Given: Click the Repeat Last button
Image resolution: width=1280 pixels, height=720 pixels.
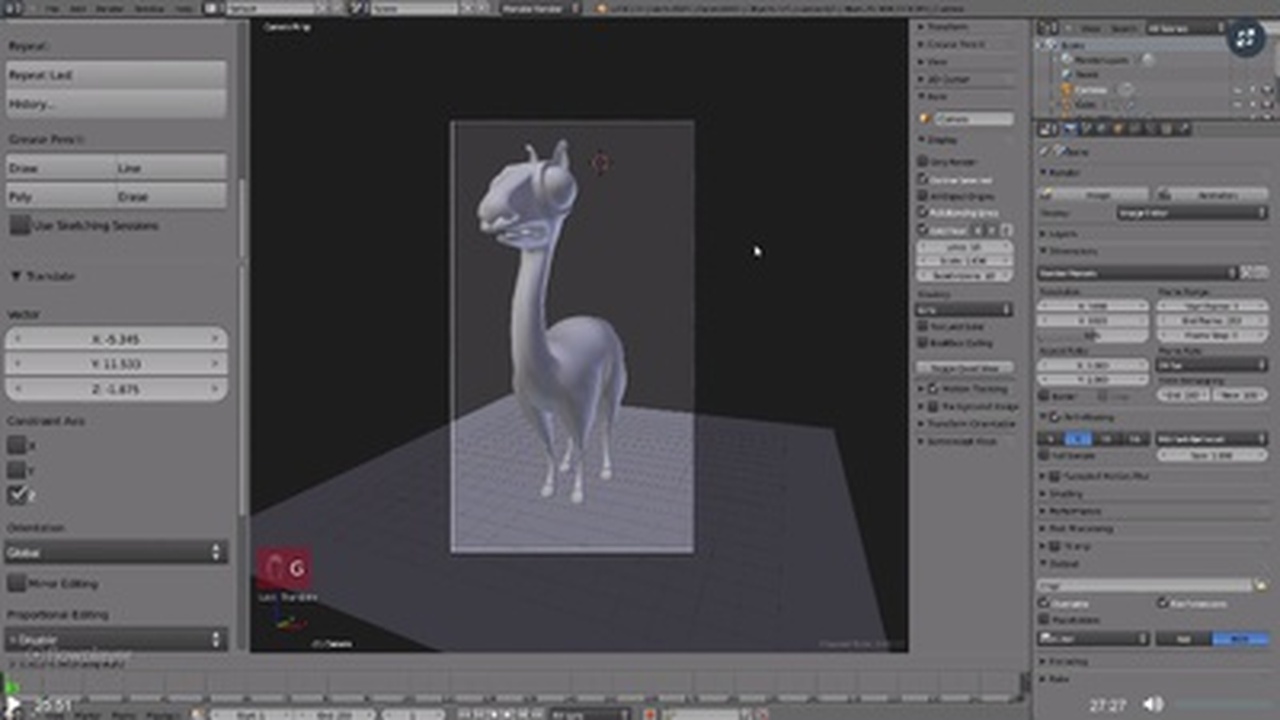Looking at the screenshot, I should click(116, 75).
